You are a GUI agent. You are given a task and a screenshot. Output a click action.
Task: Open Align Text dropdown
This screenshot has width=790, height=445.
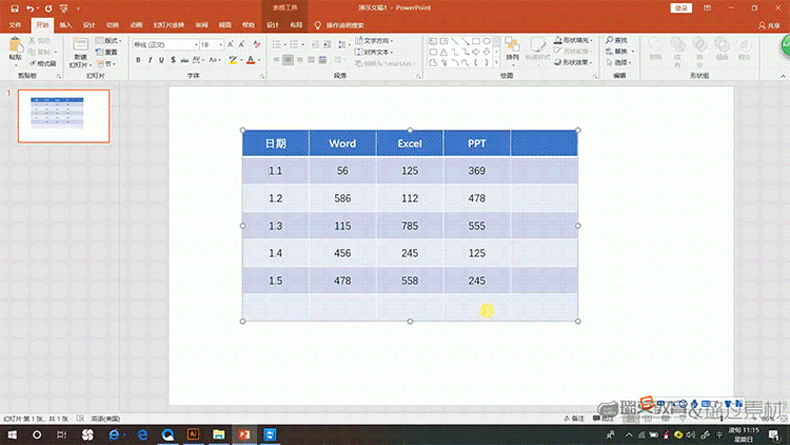pyautogui.click(x=374, y=52)
